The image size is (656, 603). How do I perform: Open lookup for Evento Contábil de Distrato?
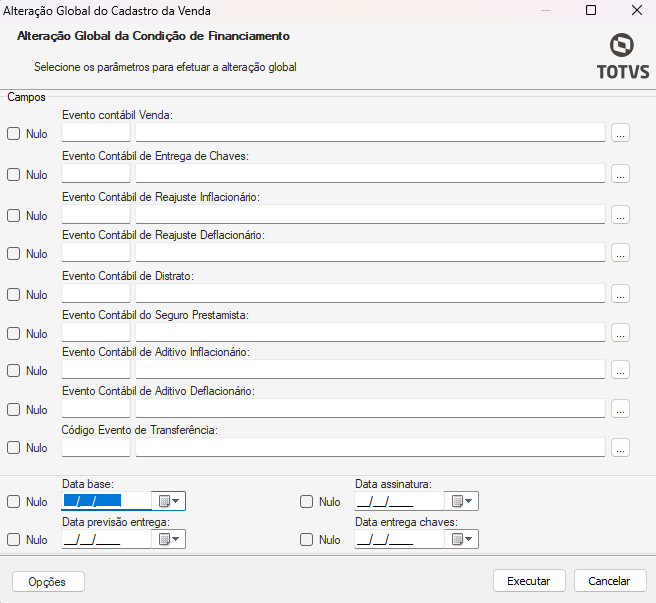(620, 294)
